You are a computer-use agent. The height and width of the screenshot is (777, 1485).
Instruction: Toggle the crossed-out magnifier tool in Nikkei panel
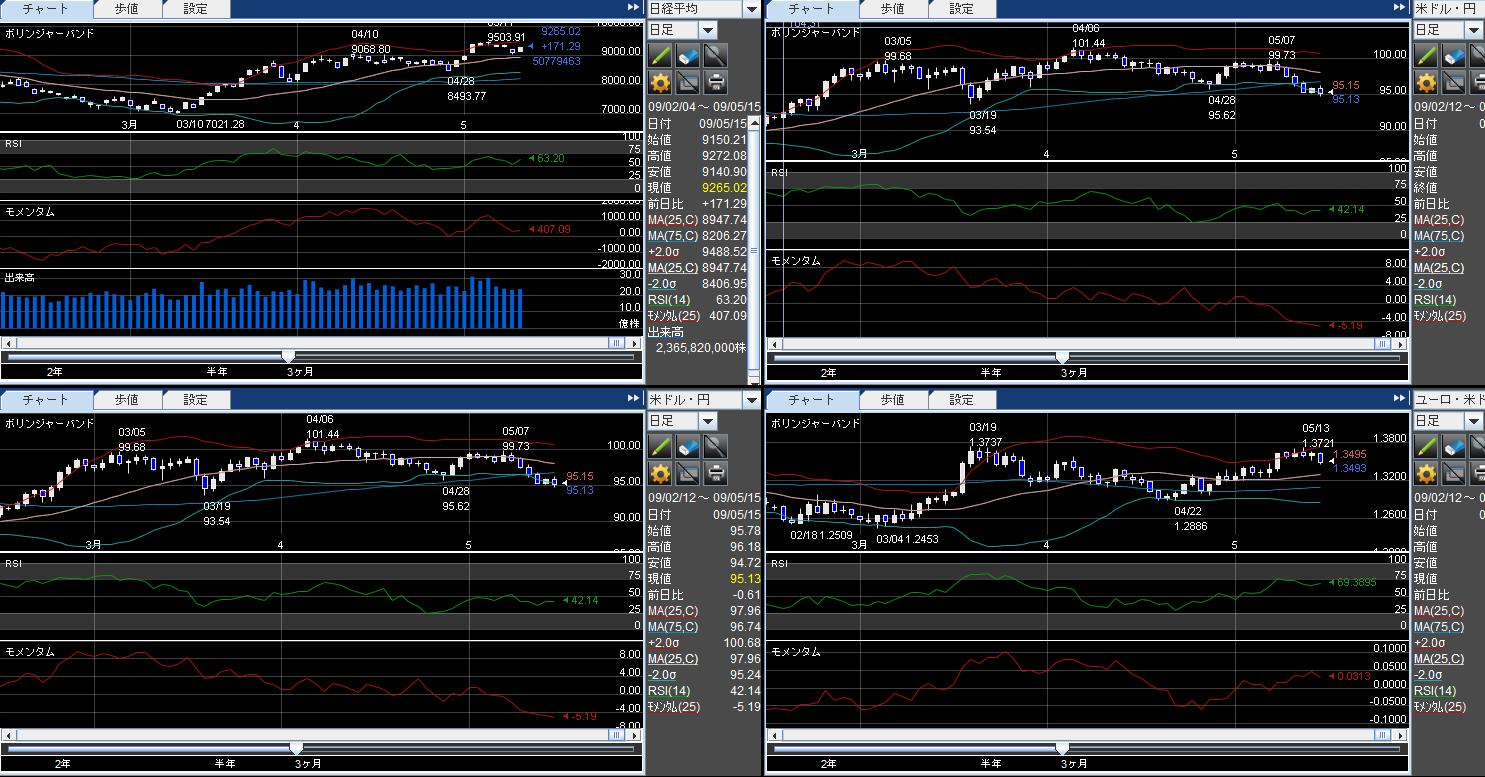point(716,56)
